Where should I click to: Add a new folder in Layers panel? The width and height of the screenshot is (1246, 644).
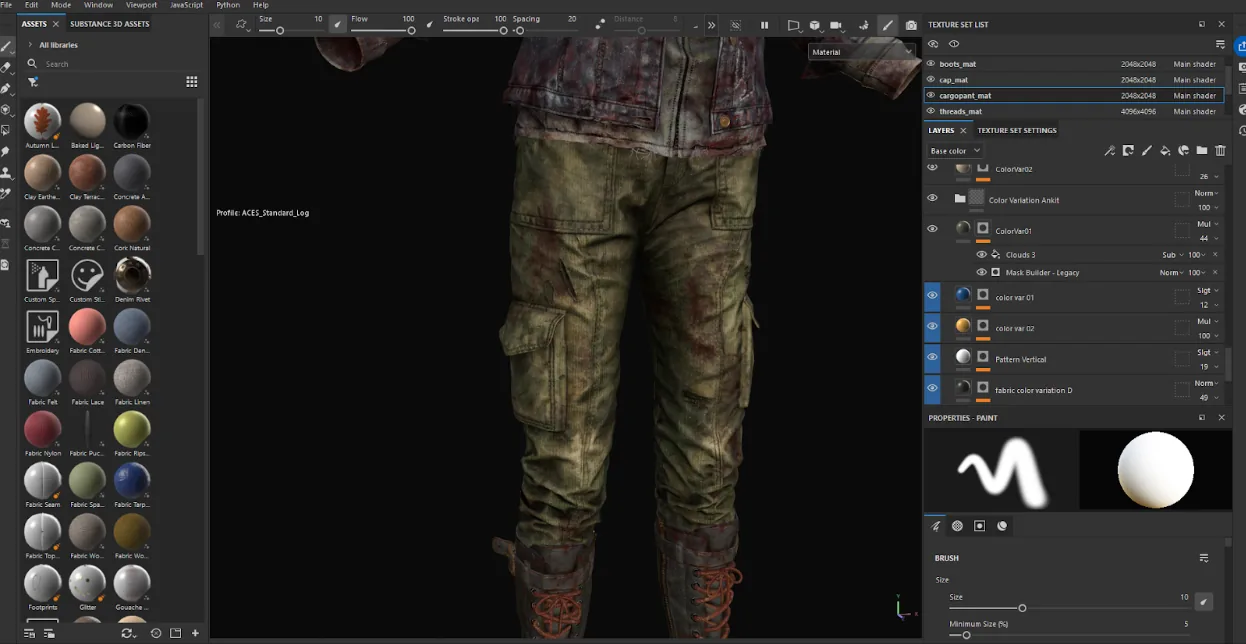coord(1202,151)
